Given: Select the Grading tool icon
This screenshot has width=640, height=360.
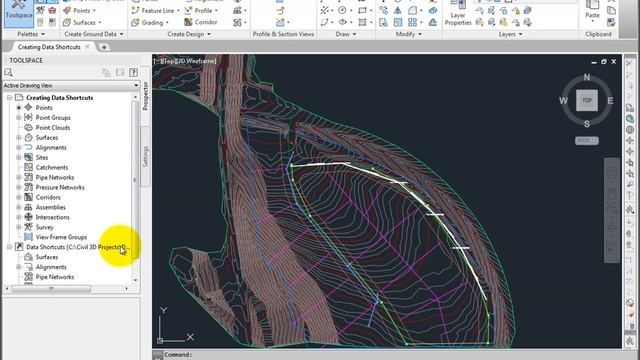Looking at the screenshot, I should [135, 22].
